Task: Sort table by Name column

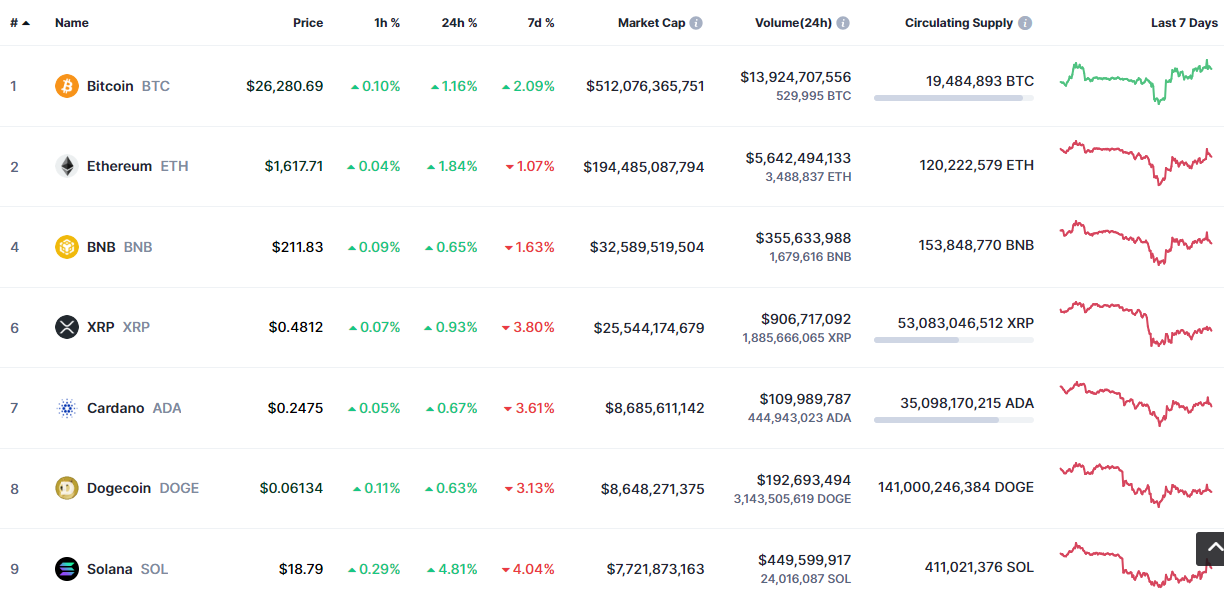Action: pyautogui.click(x=72, y=23)
